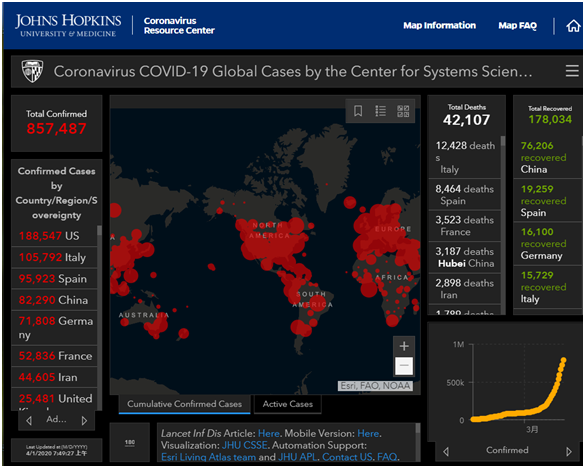Open the FAQ link in footer text
585x468 pixels.
point(387,457)
